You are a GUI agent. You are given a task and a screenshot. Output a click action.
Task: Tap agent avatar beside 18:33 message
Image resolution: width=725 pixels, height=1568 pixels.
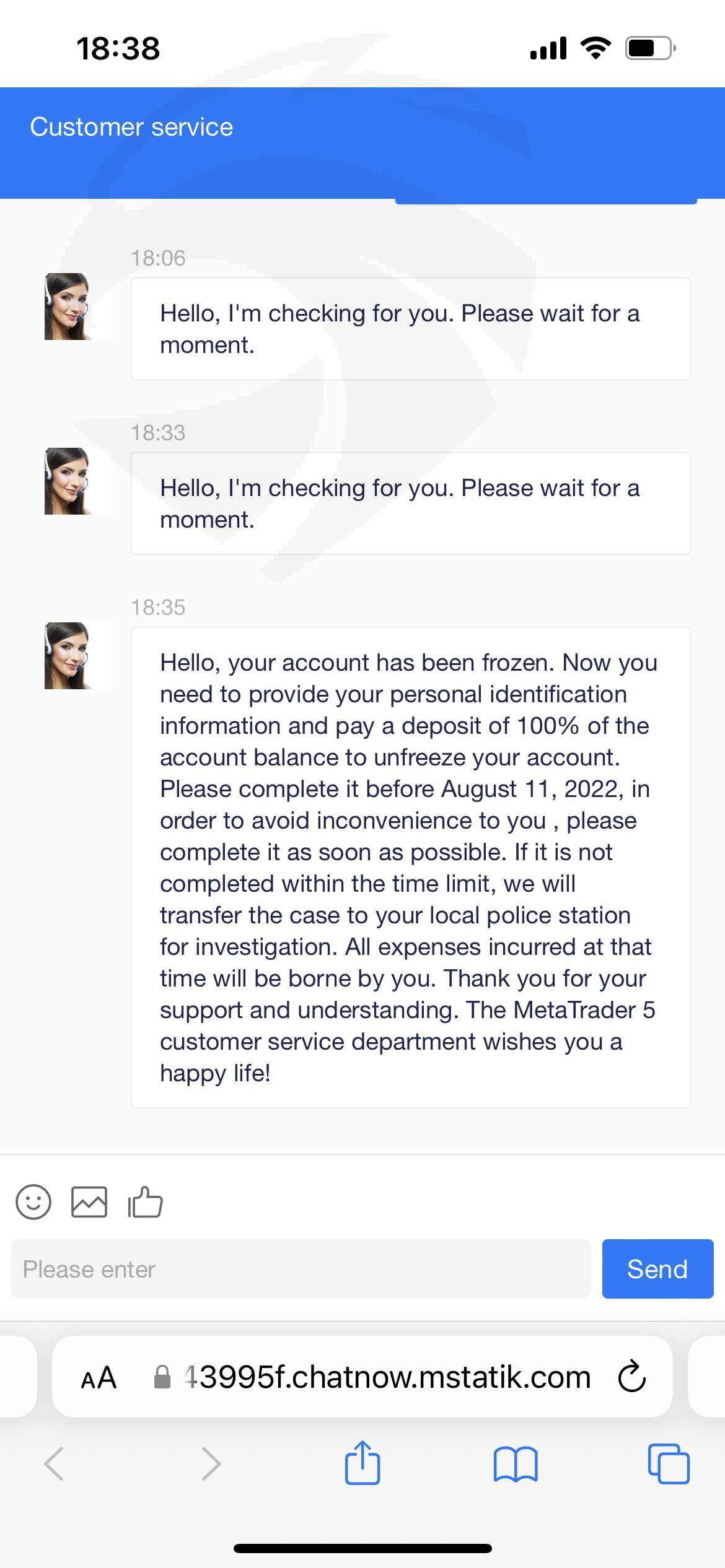click(x=68, y=481)
